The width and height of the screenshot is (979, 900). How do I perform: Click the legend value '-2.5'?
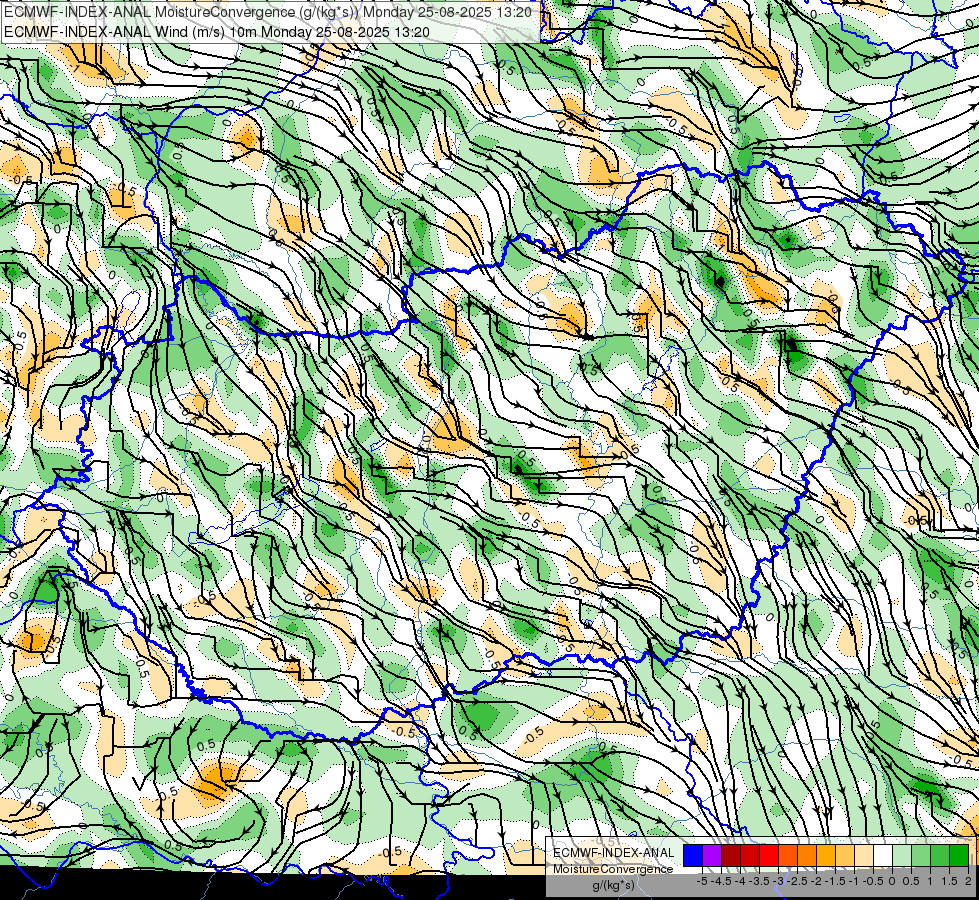[797, 881]
